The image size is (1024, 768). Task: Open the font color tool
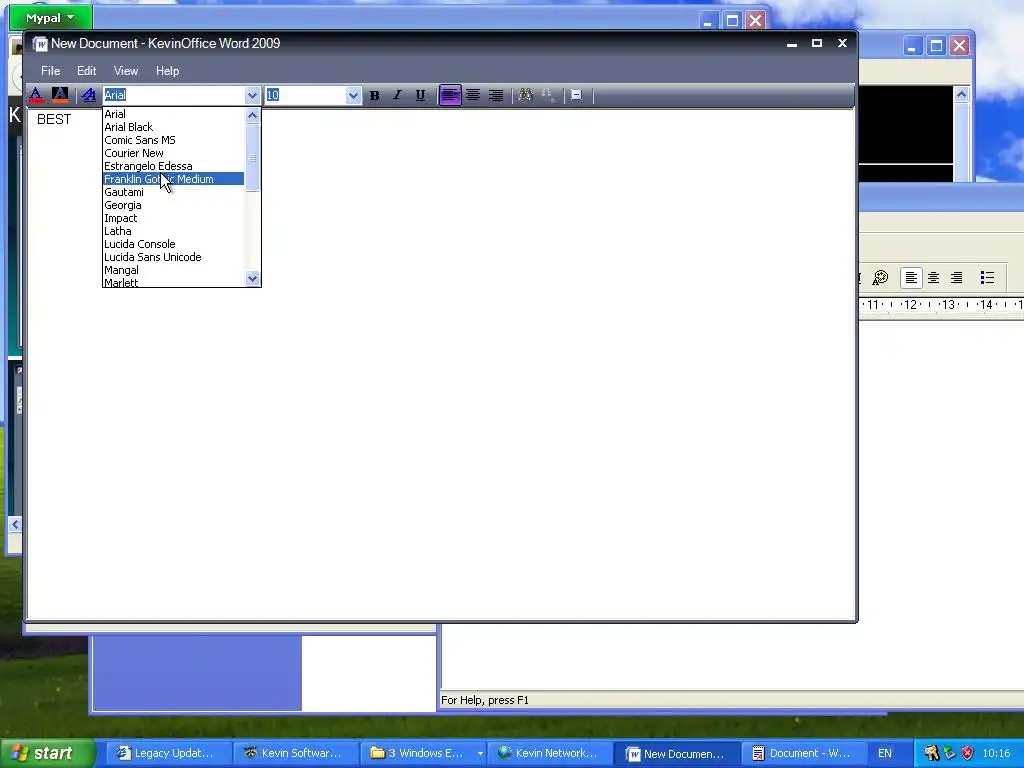(x=37, y=95)
